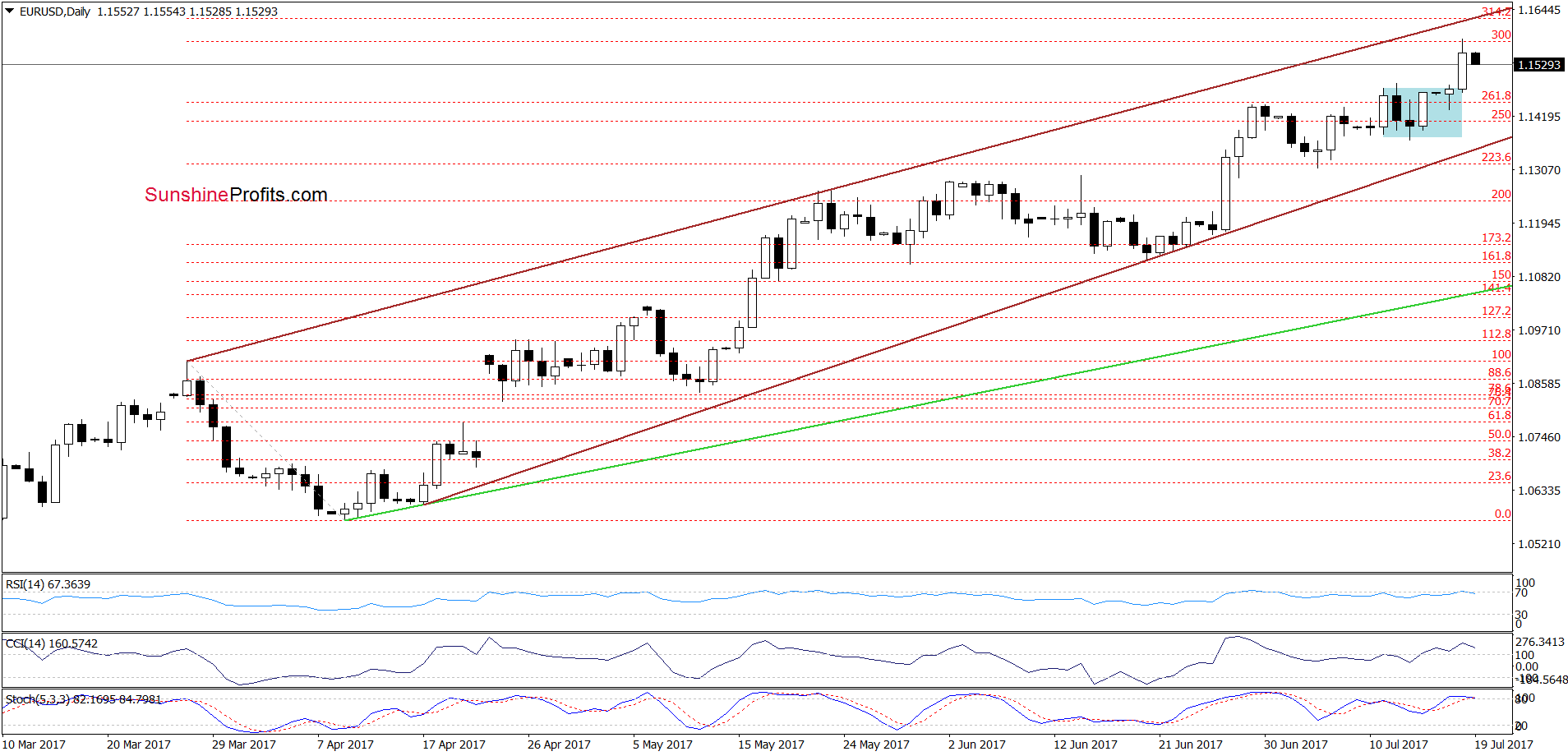Image resolution: width=1568 pixels, height=756 pixels.
Task: Click the 1.16445 price scale label
Action: 1538,11
